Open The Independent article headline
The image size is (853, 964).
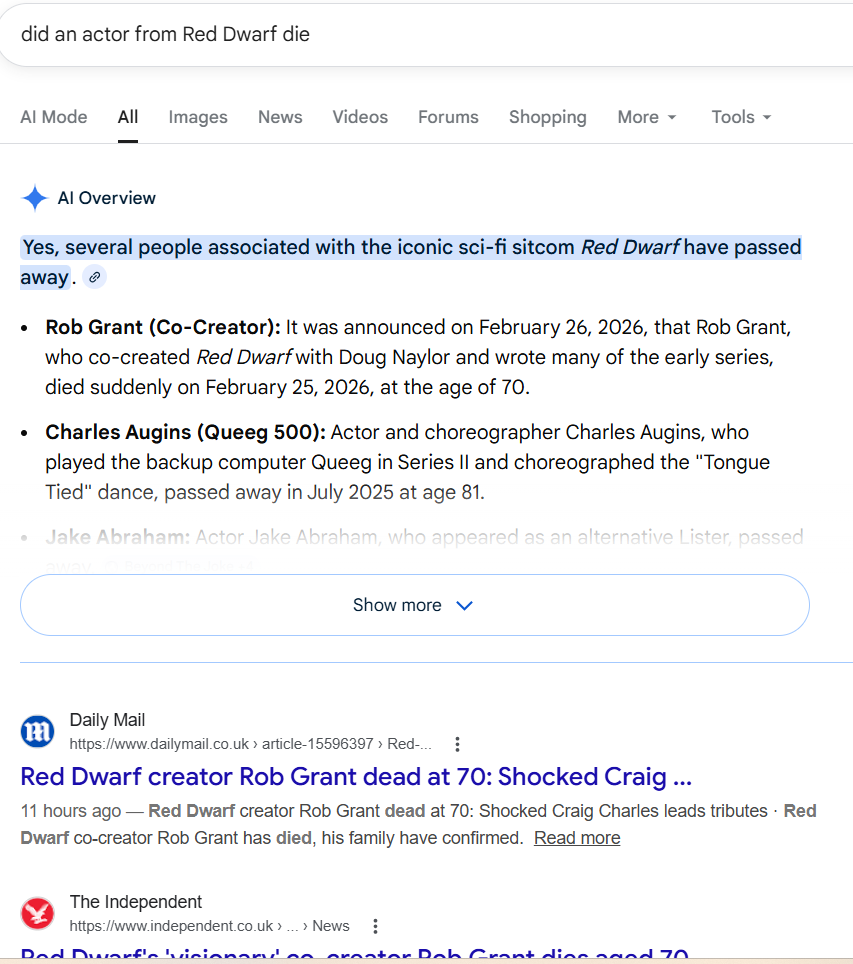(x=354, y=955)
